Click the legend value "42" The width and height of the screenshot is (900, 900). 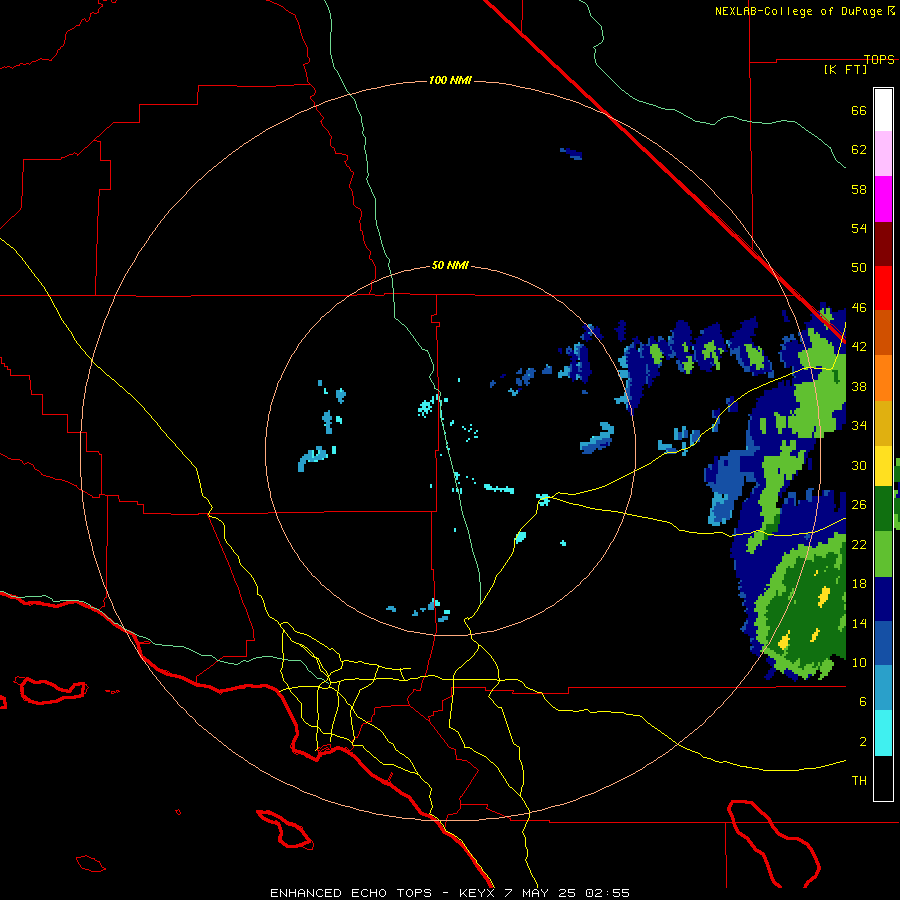click(x=859, y=347)
